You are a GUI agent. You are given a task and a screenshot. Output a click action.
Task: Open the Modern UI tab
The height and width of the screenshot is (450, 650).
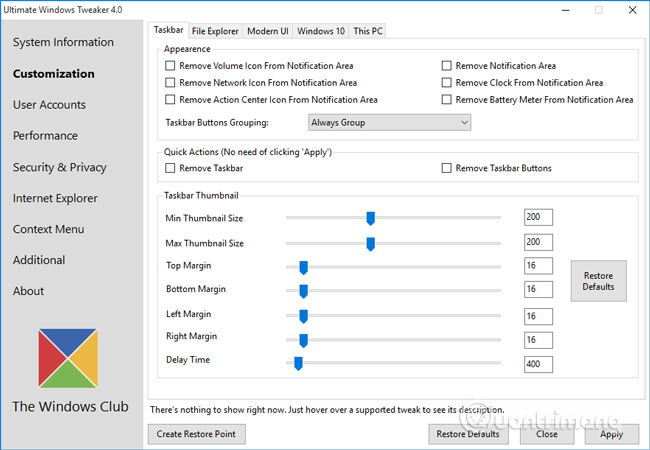tap(267, 31)
